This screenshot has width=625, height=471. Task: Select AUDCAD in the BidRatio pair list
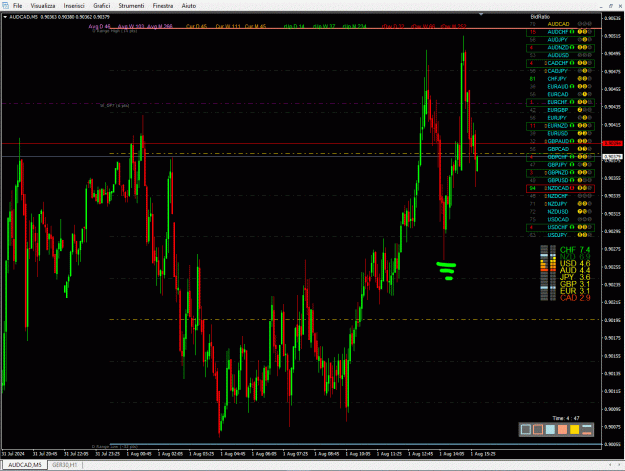coord(558,24)
